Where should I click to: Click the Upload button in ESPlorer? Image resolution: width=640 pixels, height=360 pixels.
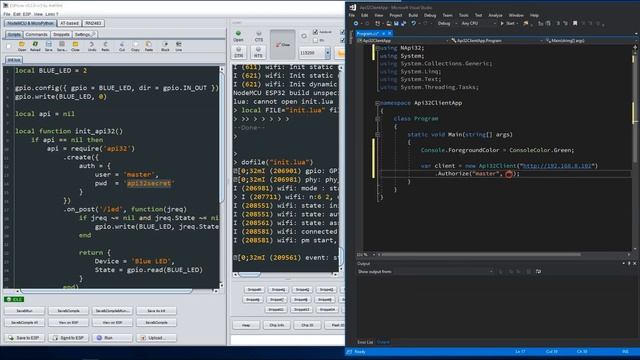[x=156, y=338]
